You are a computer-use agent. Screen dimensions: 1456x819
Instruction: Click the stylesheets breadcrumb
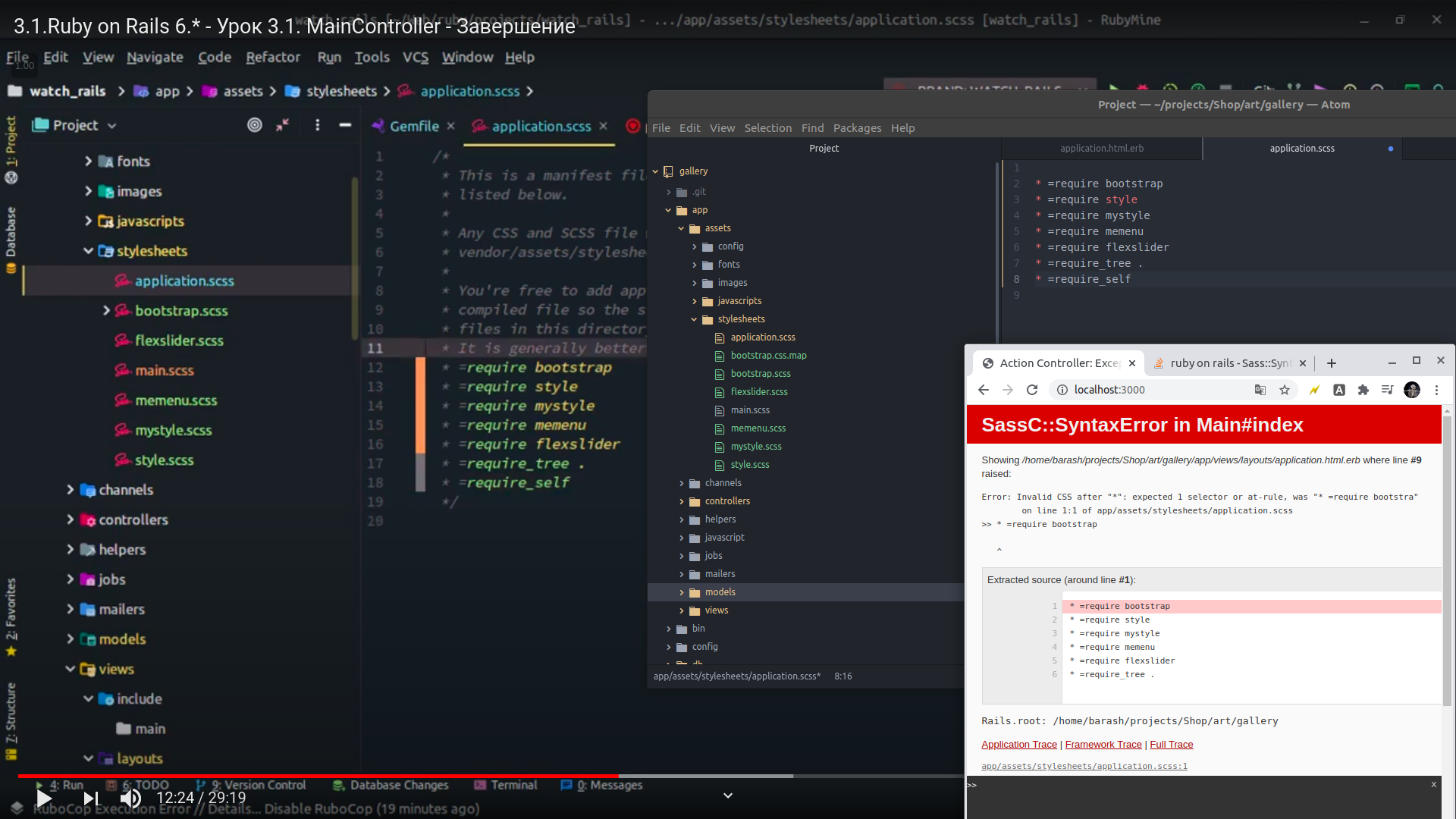coord(331,91)
